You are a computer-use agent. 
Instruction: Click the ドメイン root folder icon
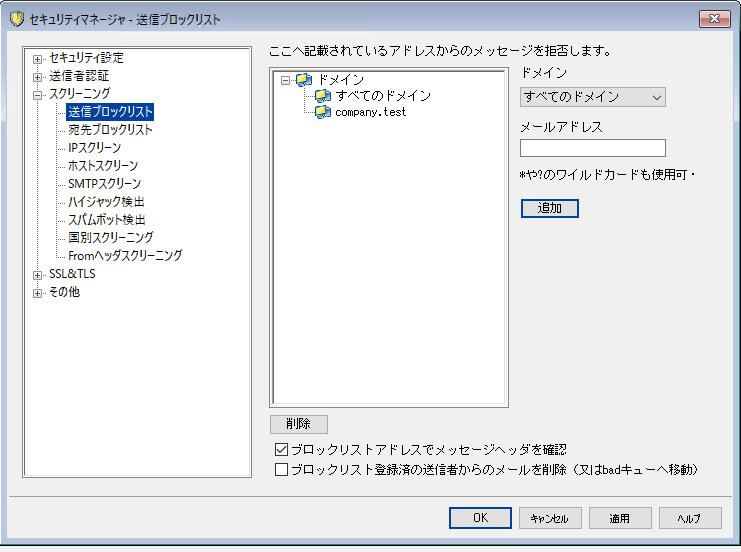click(x=304, y=80)
